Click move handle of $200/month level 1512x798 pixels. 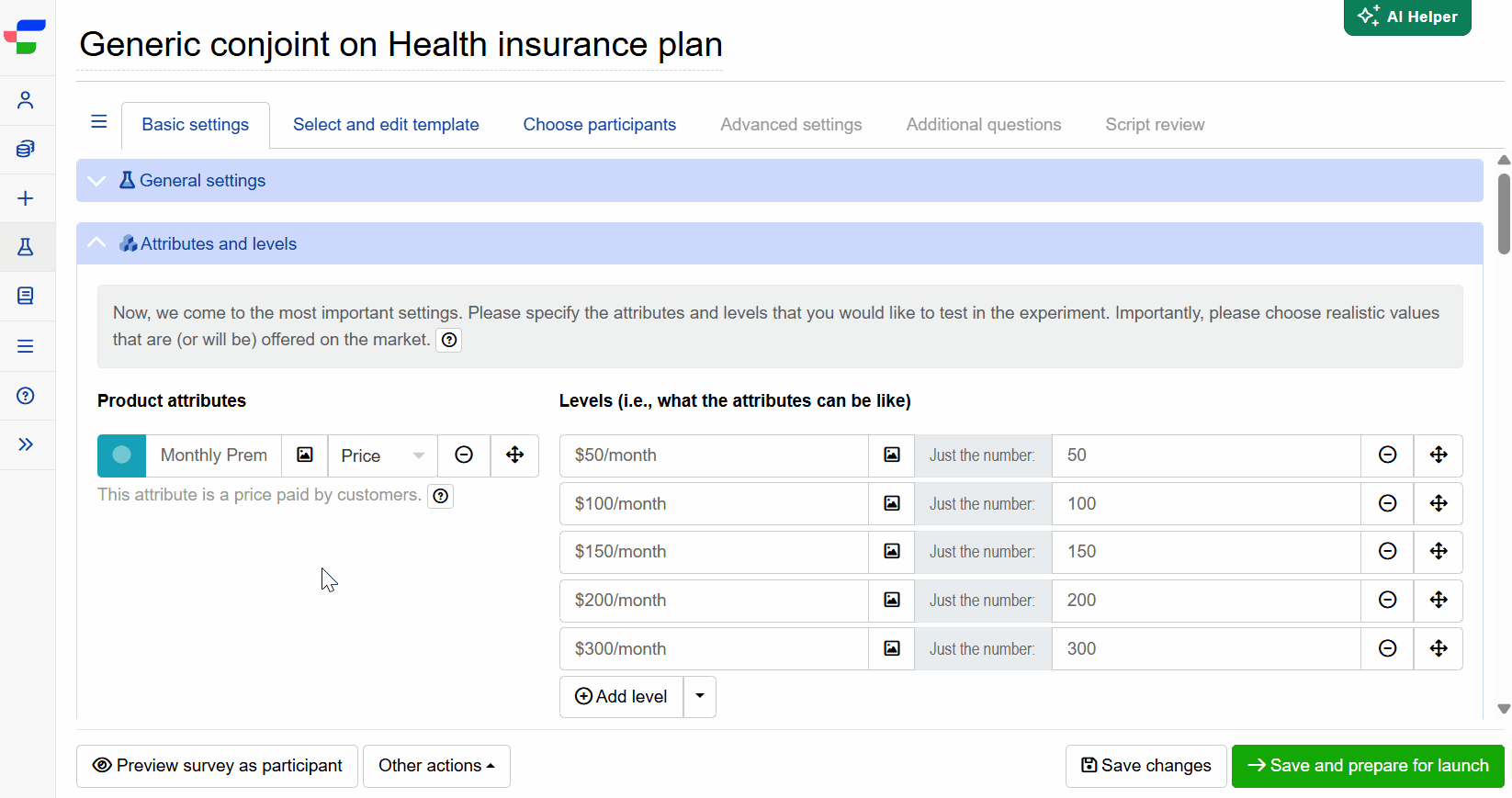[1439, 601]
